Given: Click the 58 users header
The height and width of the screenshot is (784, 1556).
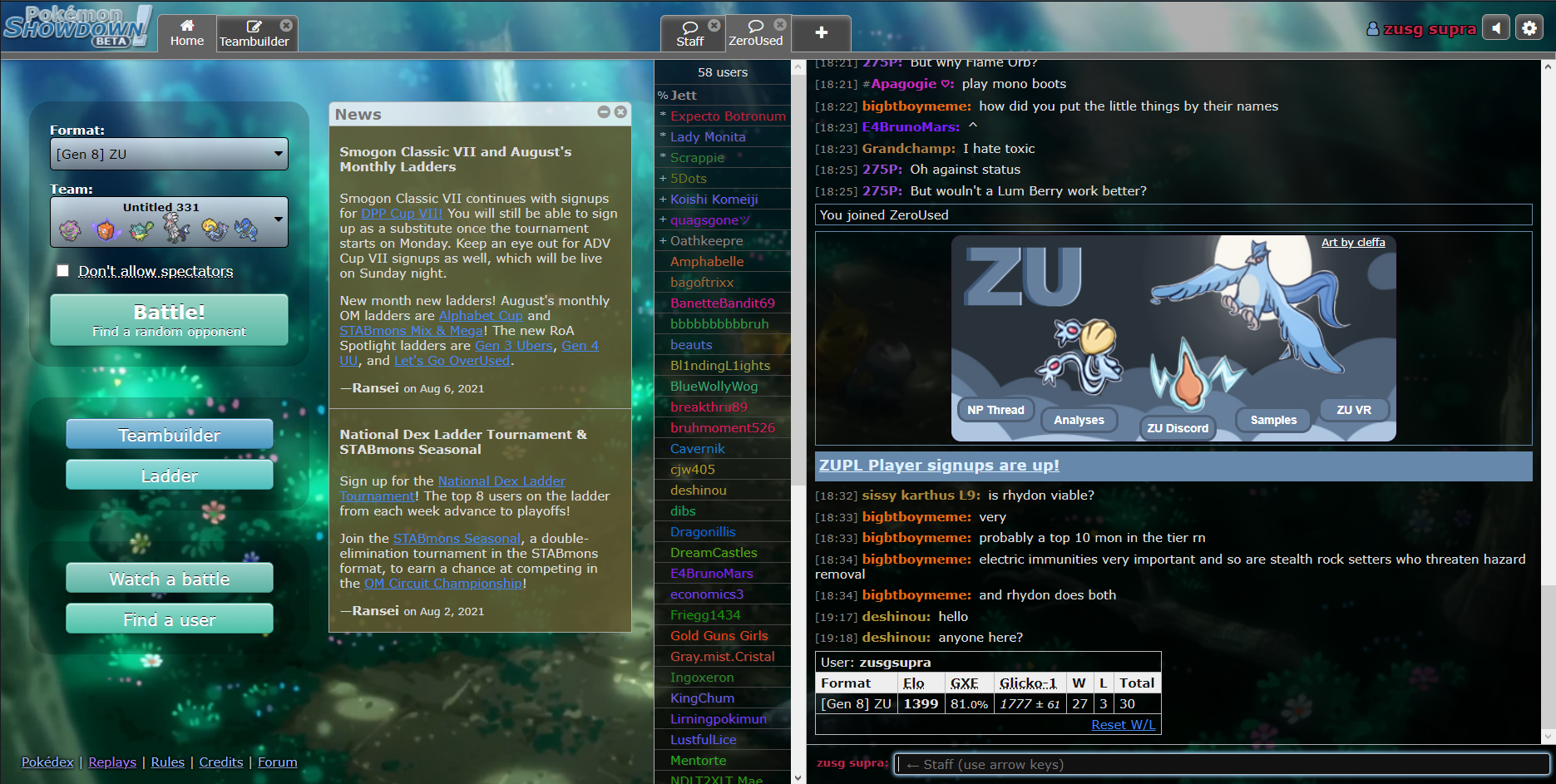Looking at the screenshot, I should pos(722,72).
